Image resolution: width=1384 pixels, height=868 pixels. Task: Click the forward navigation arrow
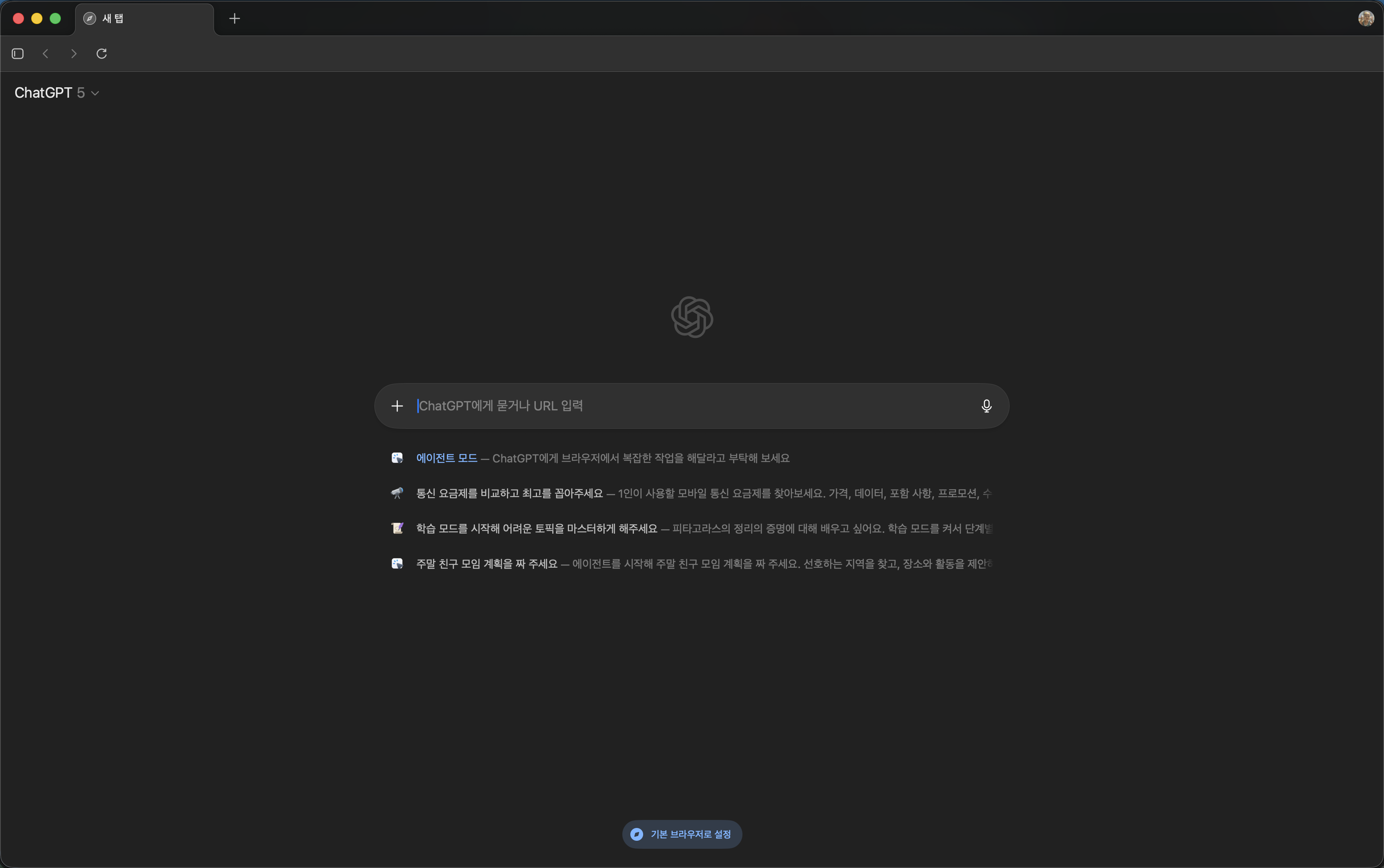point(73,53)
